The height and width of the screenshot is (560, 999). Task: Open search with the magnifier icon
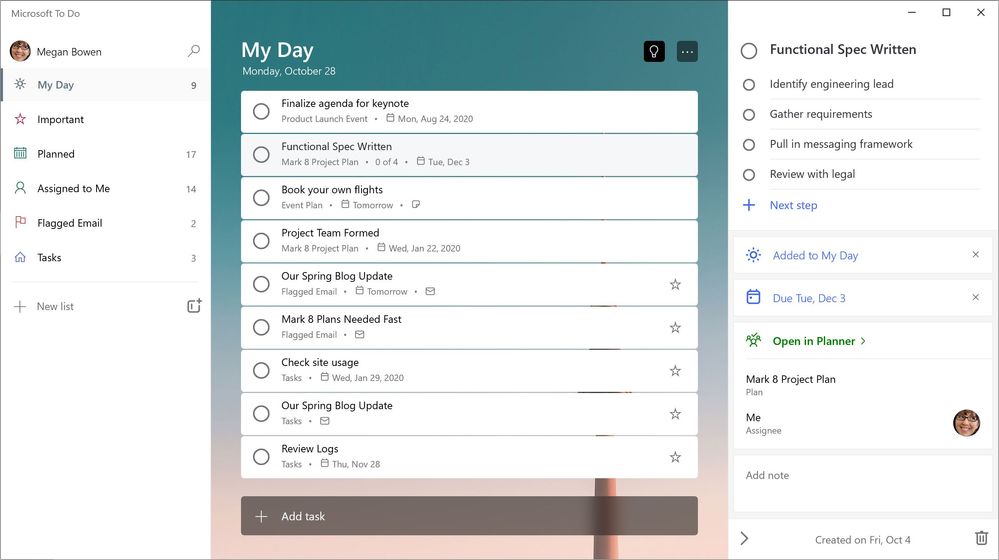pyautogui.click(x=194, y=51)
